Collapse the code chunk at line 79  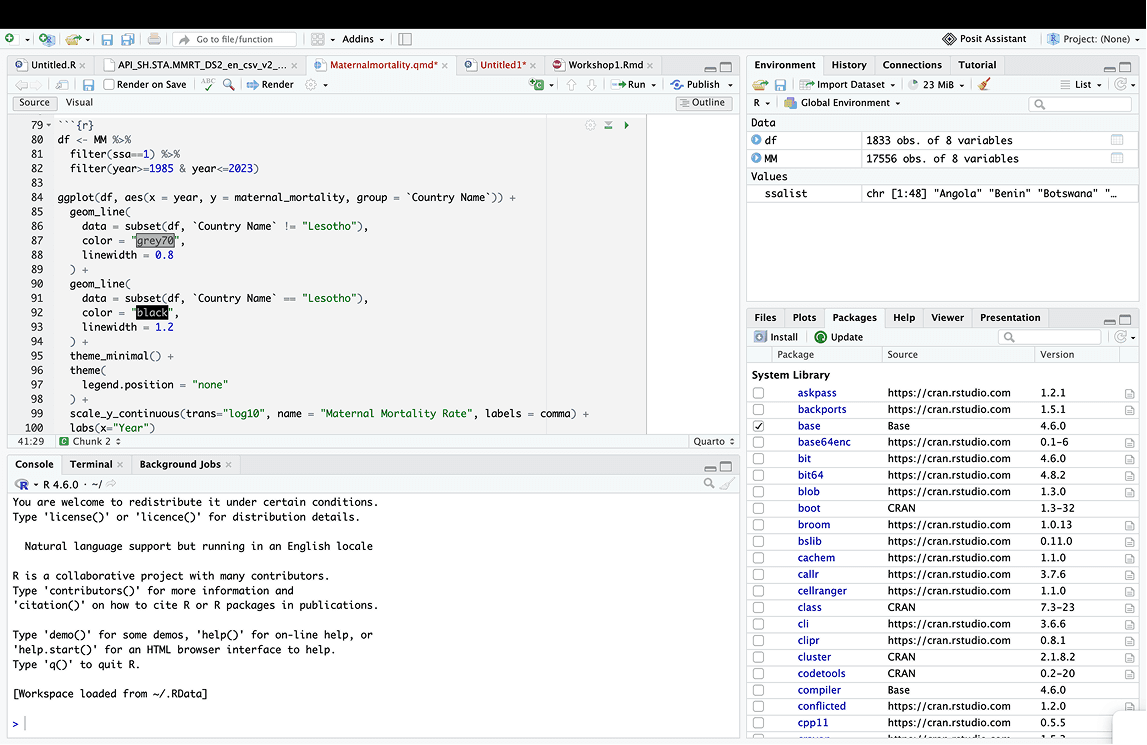(49, 125)
